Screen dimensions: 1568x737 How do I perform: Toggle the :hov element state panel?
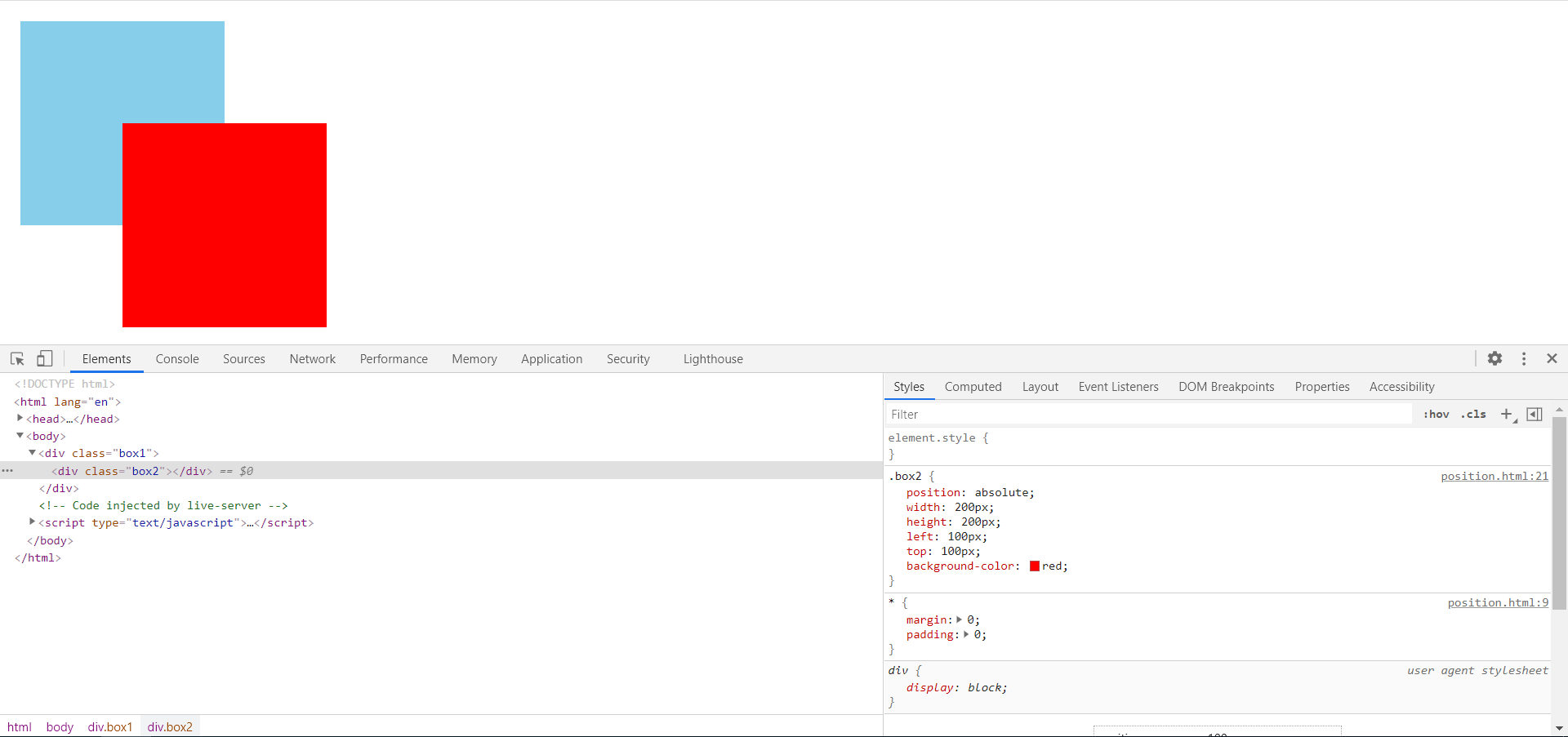(1436, 415)
